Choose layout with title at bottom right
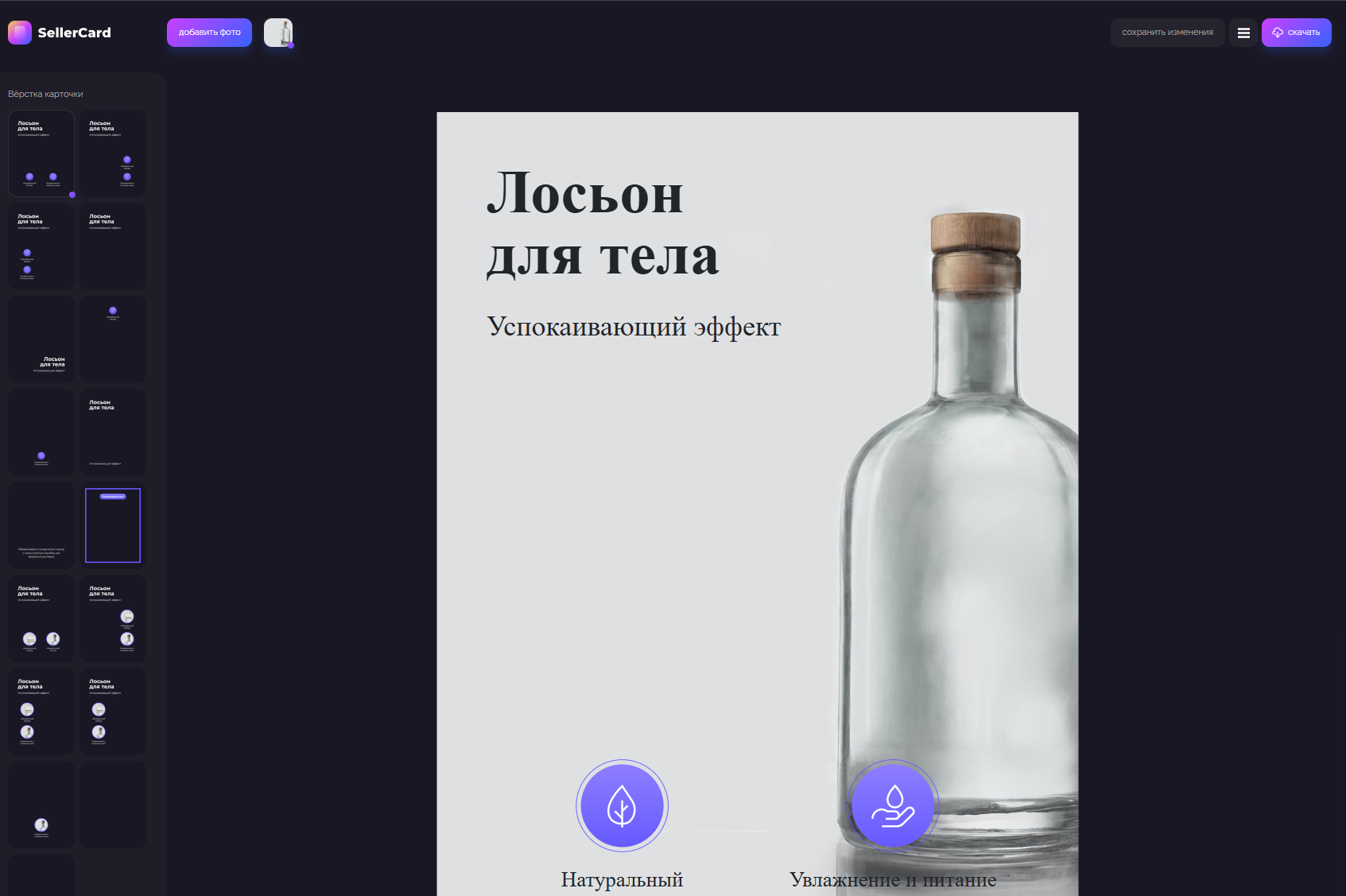 (x=41, y=339)
